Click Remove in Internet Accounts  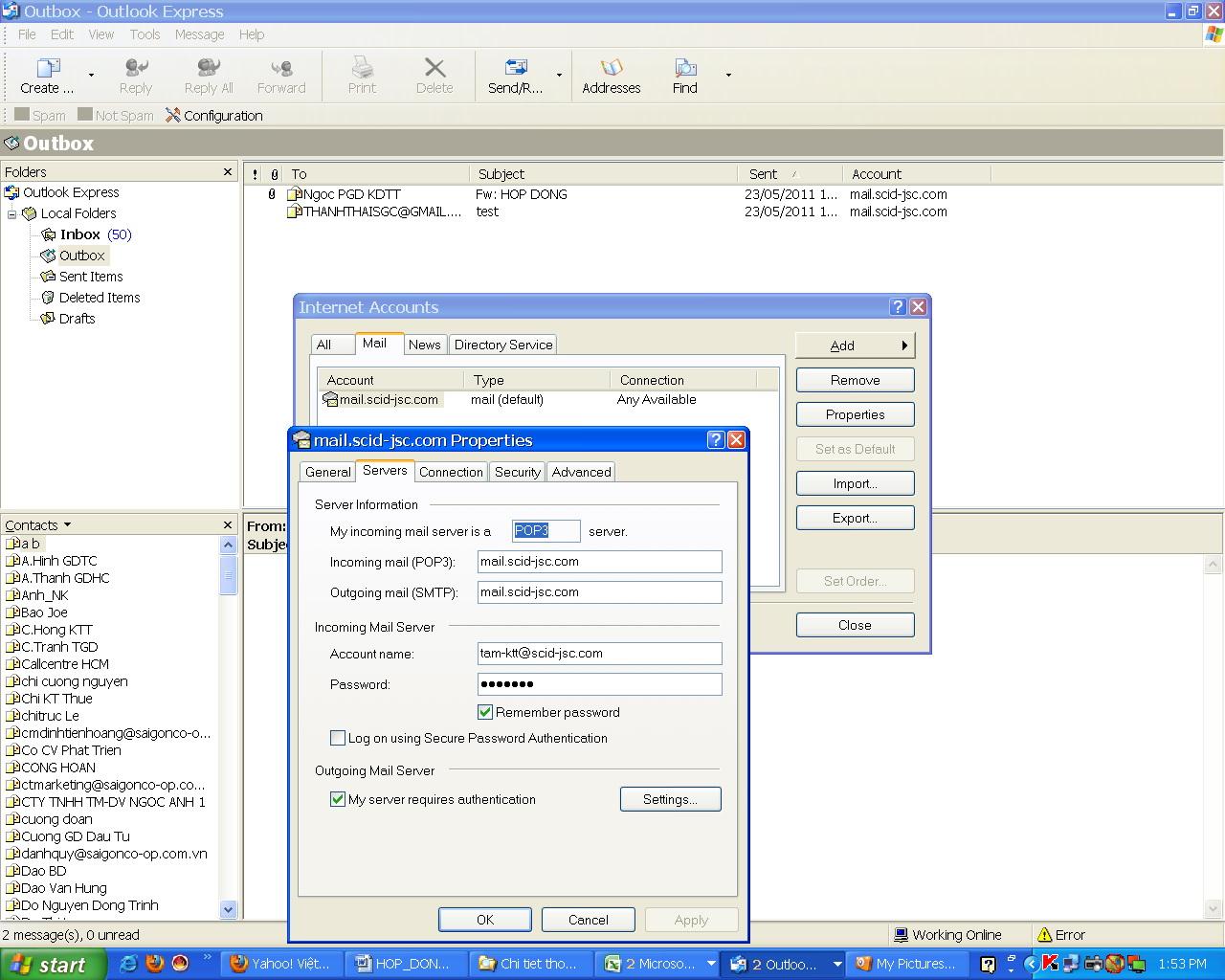[x=855, y=380]
